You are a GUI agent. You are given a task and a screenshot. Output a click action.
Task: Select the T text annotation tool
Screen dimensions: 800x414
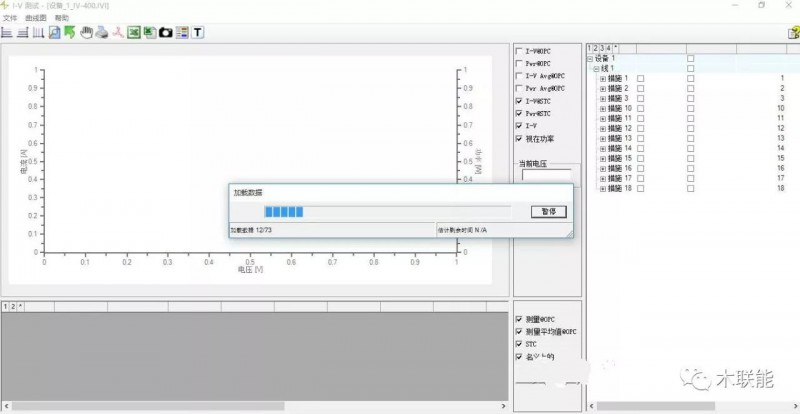pos(197,33)
